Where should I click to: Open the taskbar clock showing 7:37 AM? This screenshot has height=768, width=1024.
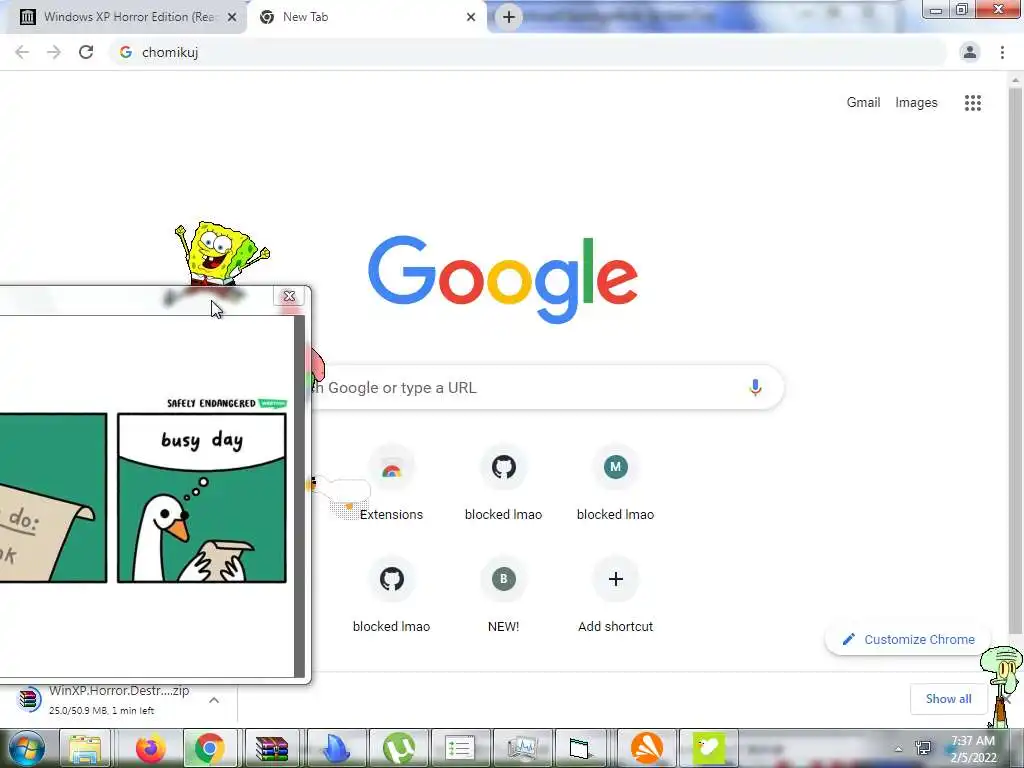pos(974,749)
